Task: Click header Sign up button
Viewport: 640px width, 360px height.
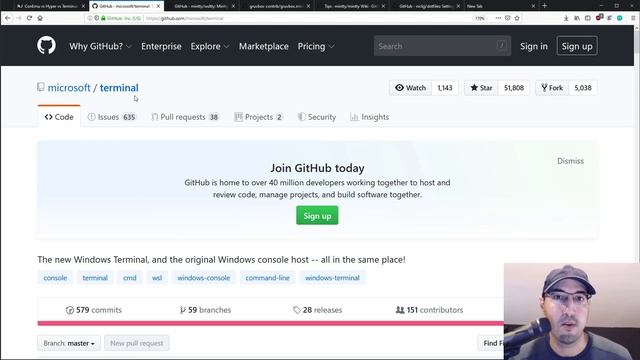Action: [x=577, y=46]
